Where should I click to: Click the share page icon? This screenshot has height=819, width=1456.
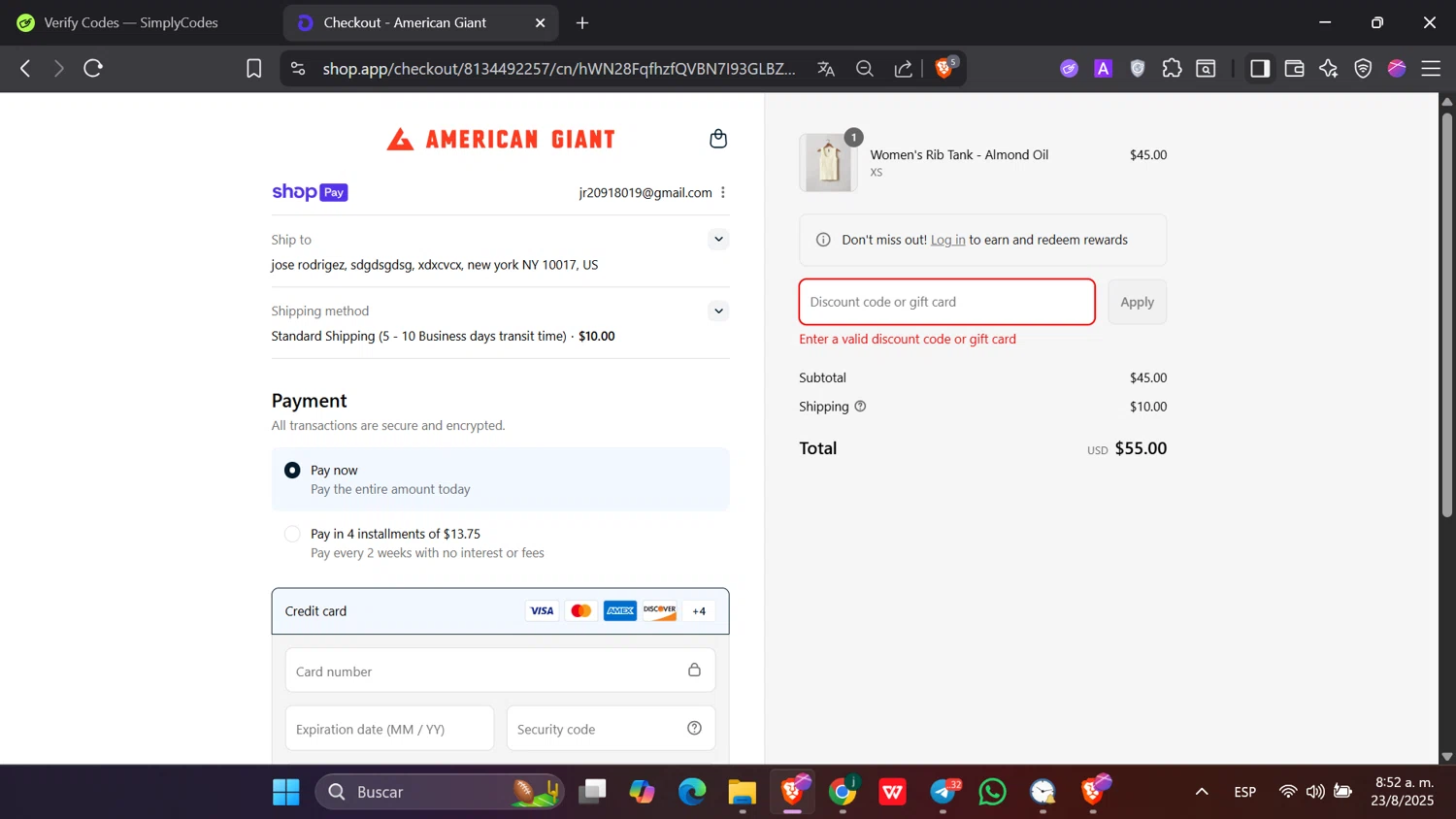click(904, 69)
